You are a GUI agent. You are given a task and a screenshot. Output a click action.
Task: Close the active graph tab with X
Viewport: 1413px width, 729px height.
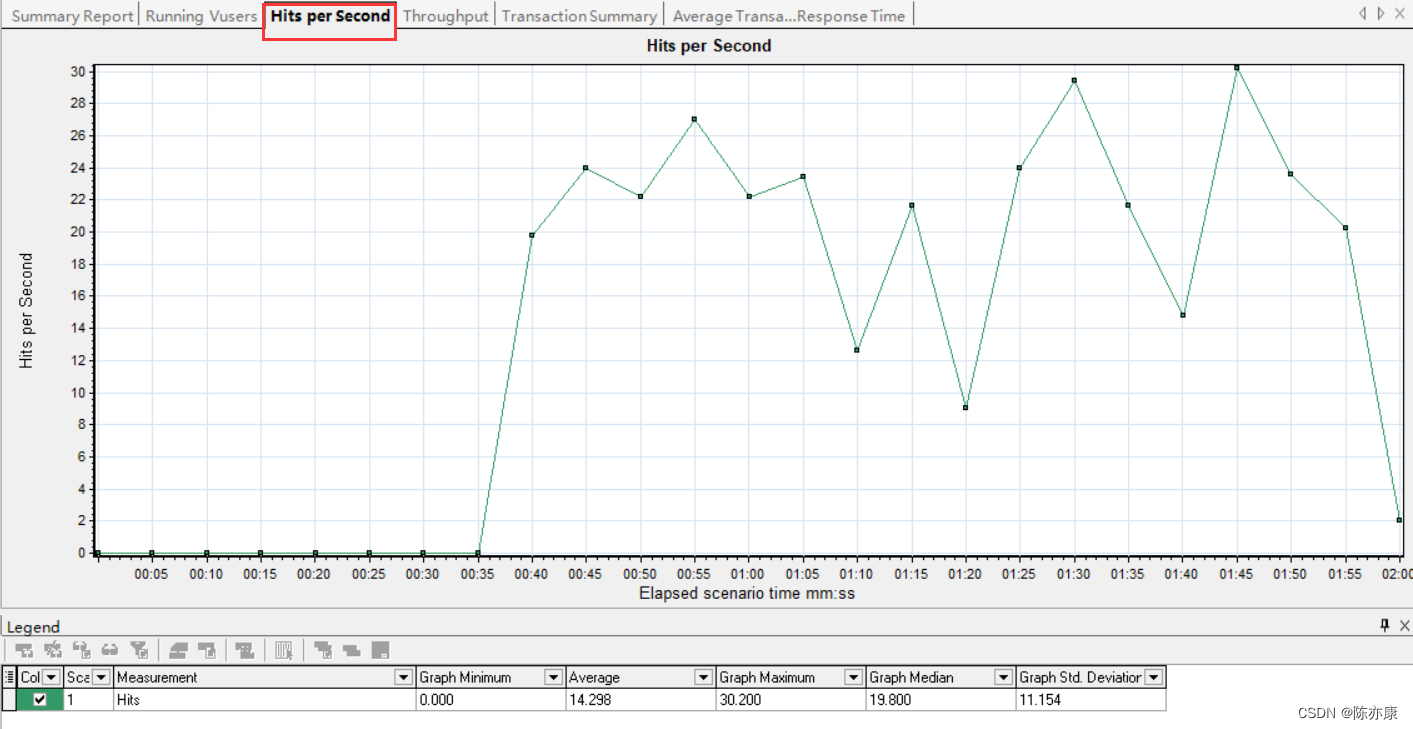point(1400,14)
